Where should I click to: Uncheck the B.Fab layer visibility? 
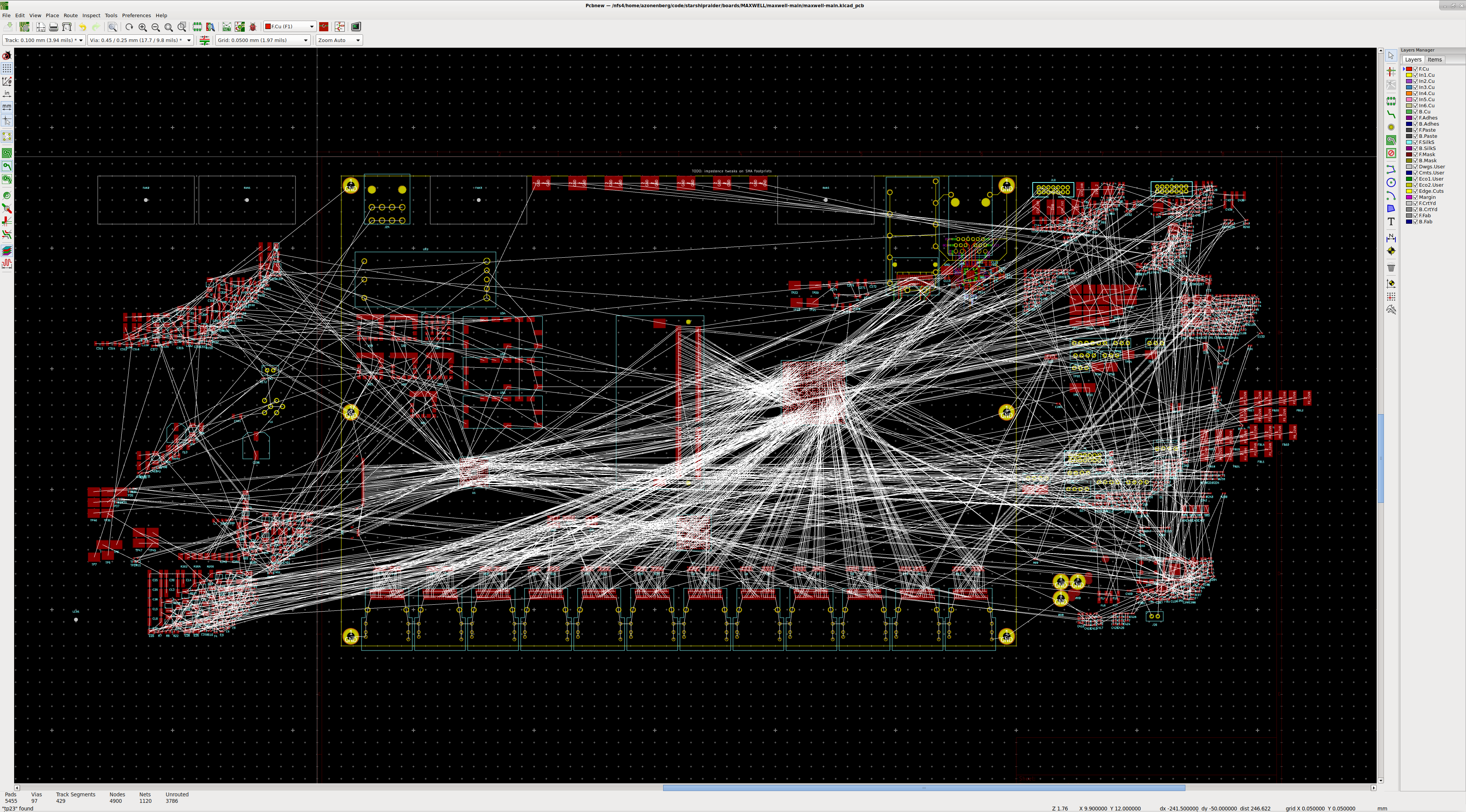pos(1415,222)
